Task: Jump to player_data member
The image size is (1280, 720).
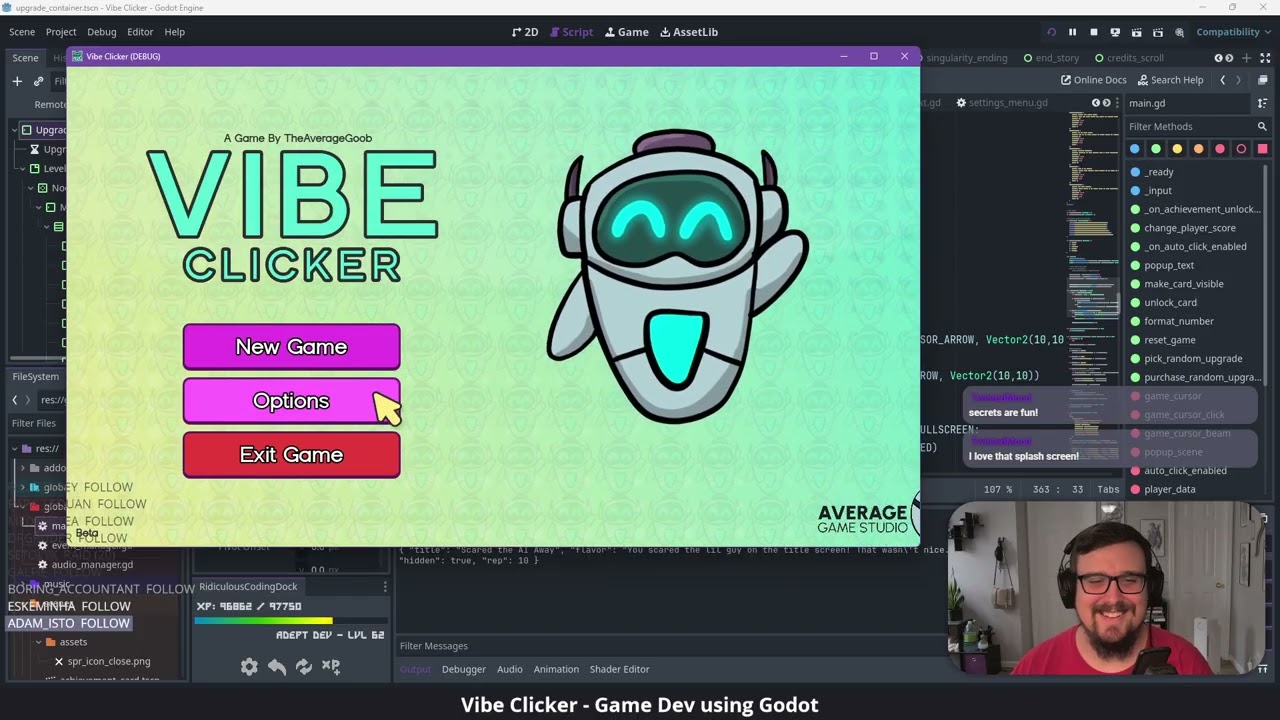Action: tap(1170, 489)
